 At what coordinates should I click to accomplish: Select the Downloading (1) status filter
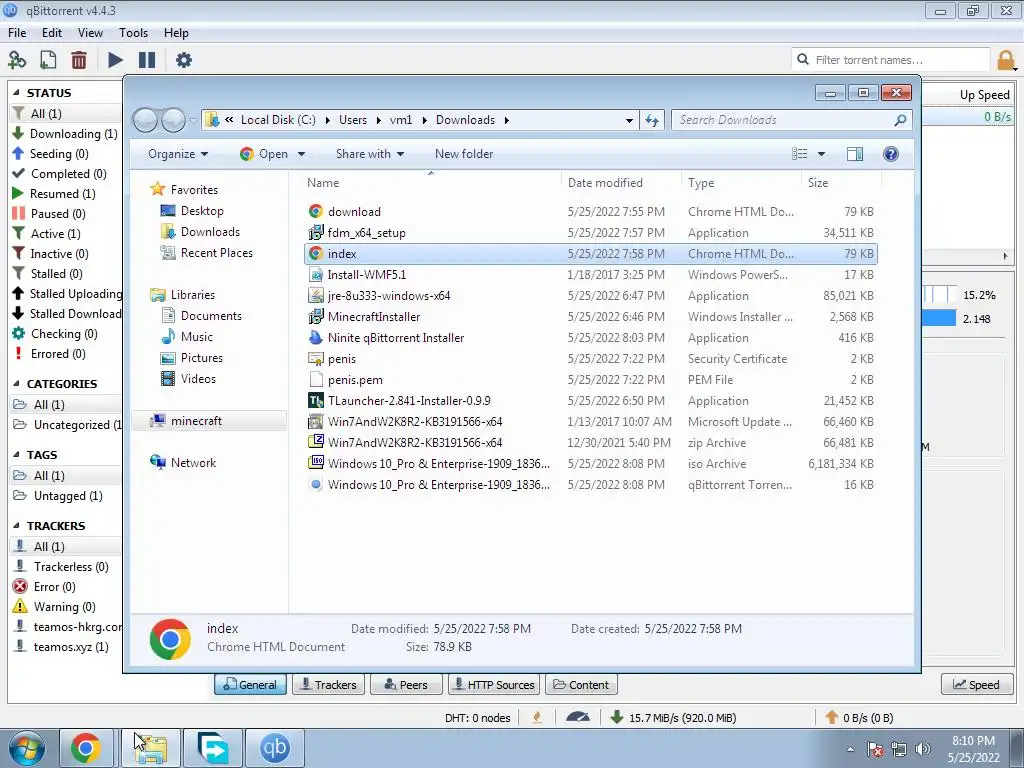coord(65,133)
